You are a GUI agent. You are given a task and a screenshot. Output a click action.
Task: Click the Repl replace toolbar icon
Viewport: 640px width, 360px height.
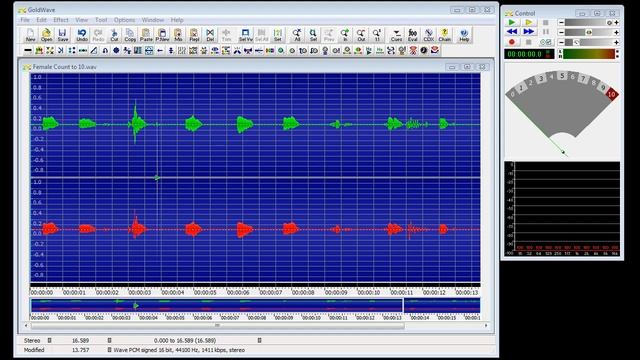(194, 35)
